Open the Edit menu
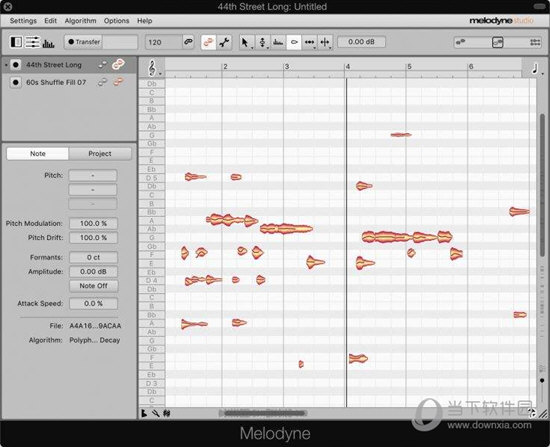Screen dimensions: 550x447 click(x=51, y=21)
